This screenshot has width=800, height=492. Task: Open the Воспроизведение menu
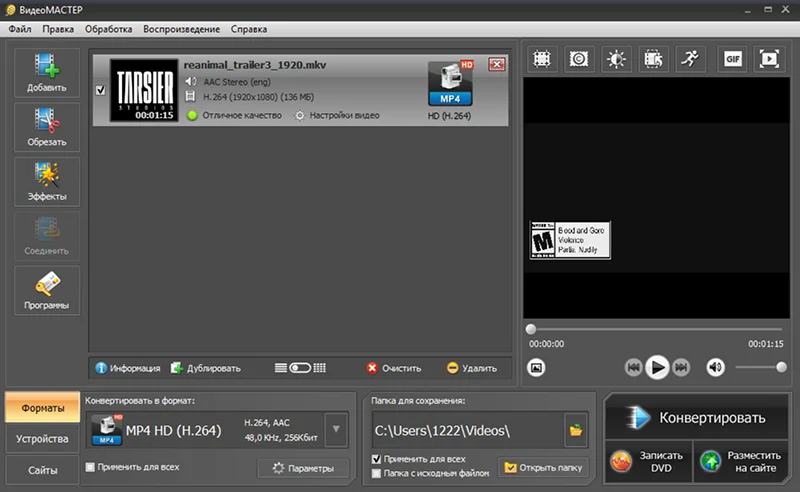click(x=181, y=29)
